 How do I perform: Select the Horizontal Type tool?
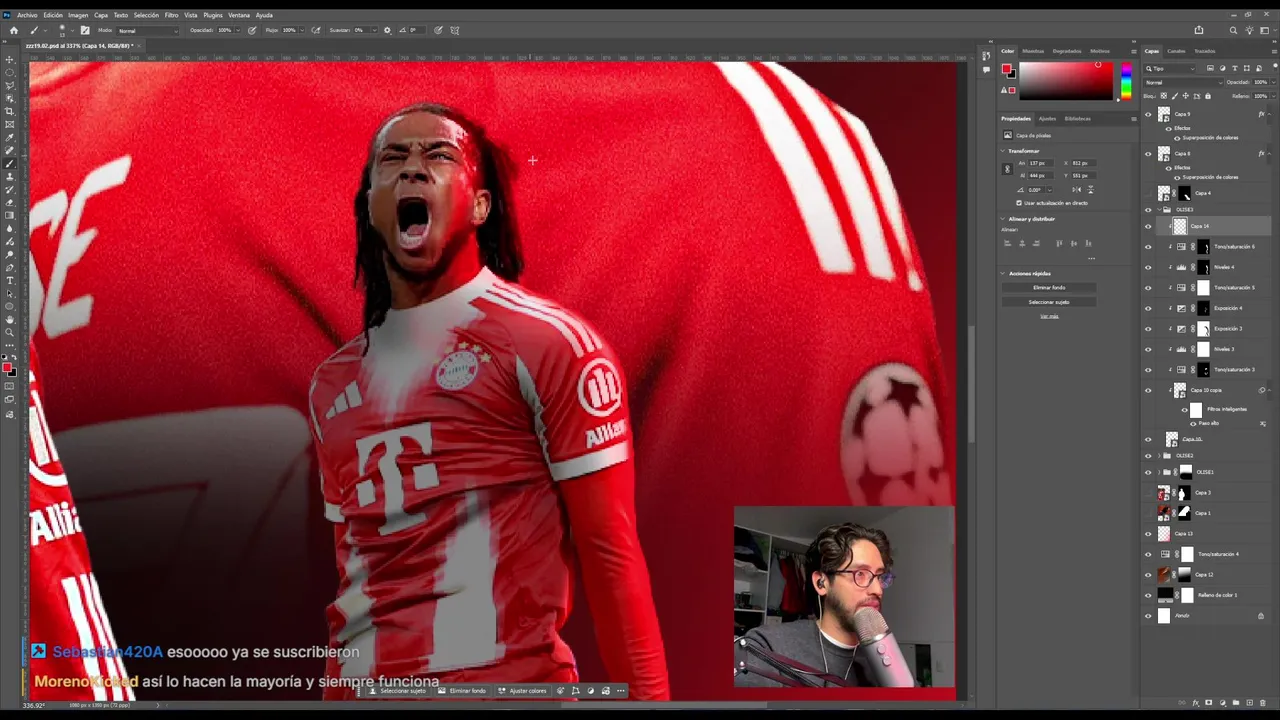(10, 281)
